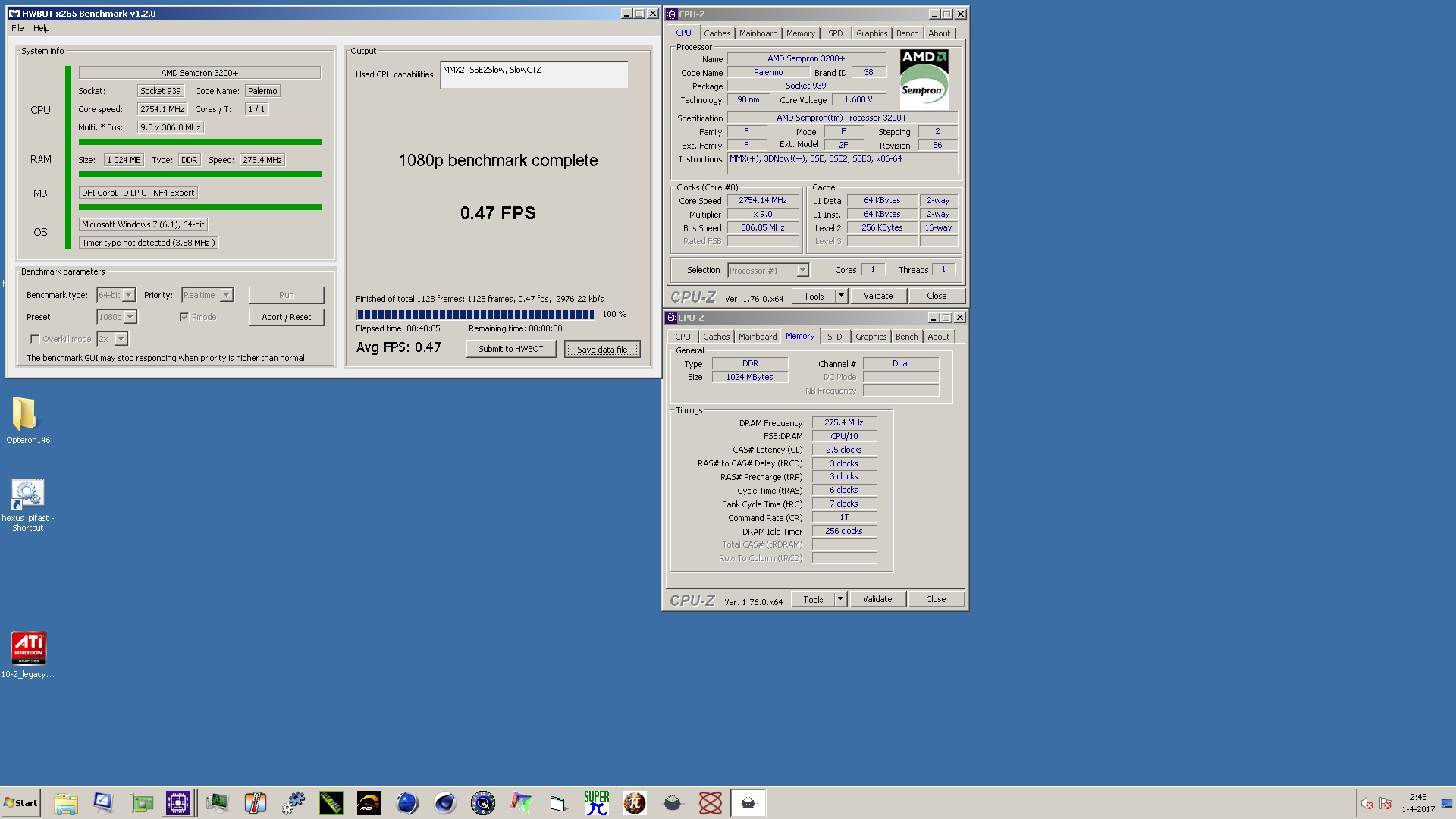Image resolution: width=1456 pixels, height=819 pixels.
Task: Click the dark spiky creature taskbar icon
Action: coord(673,803)
